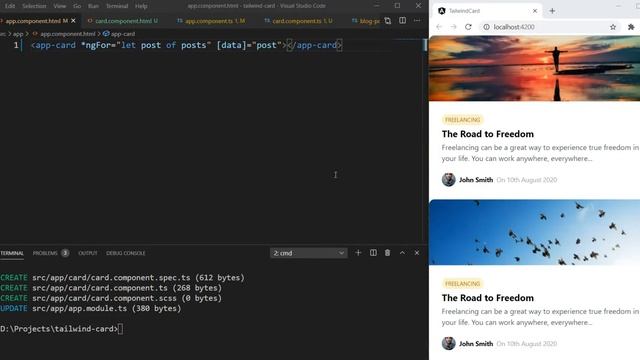Split the terminal panel

pos(373,253)
